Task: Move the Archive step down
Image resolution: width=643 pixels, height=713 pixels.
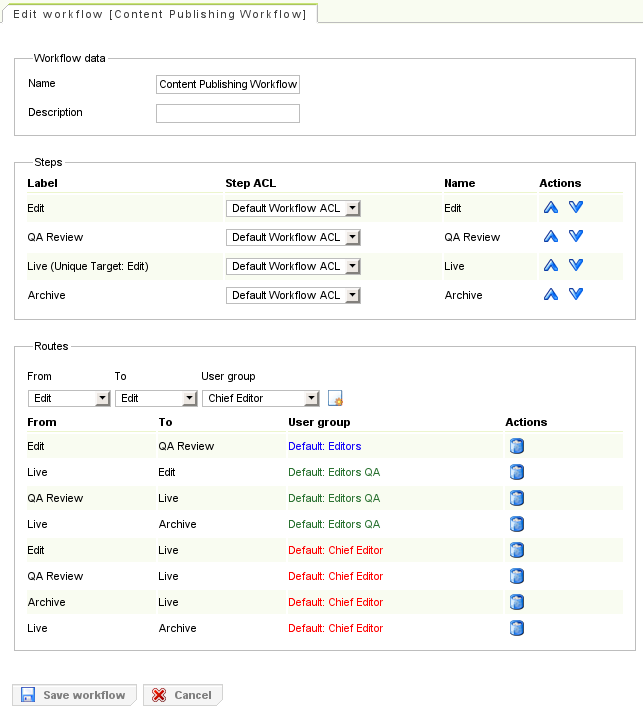Action: pos(575,295)
